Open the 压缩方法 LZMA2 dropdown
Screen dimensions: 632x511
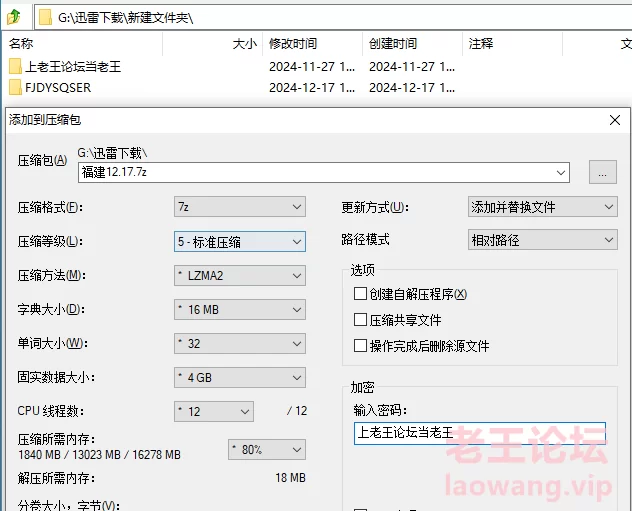[x=240, y=276]
